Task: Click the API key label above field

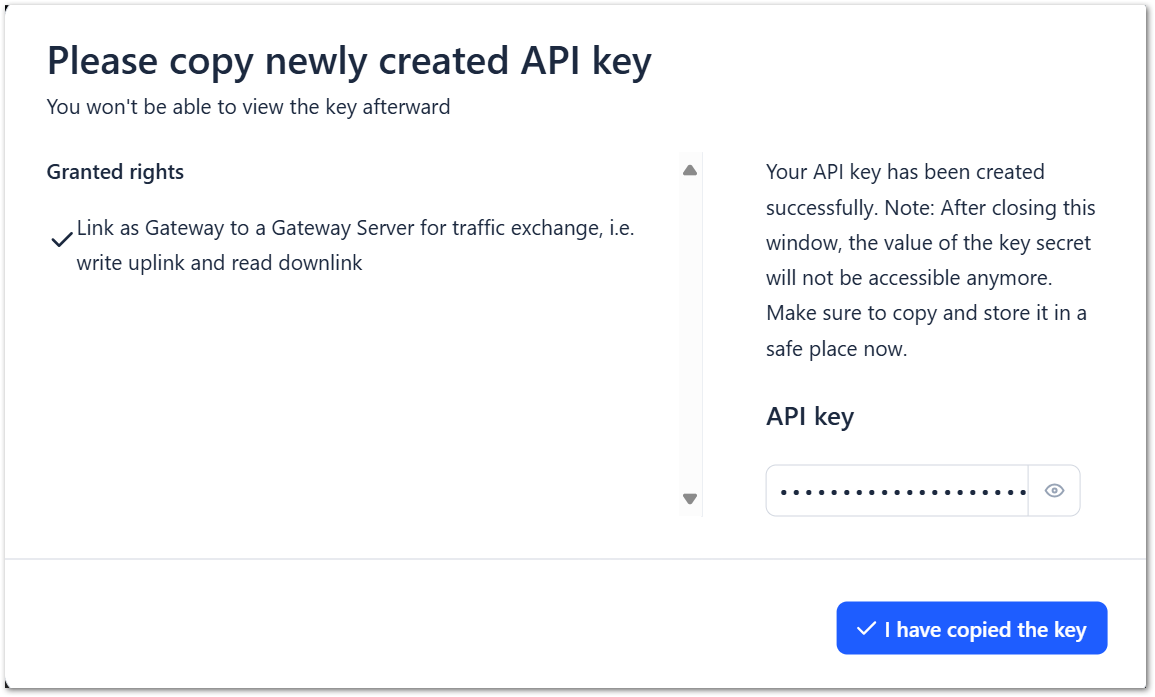Action: point(810,416)
